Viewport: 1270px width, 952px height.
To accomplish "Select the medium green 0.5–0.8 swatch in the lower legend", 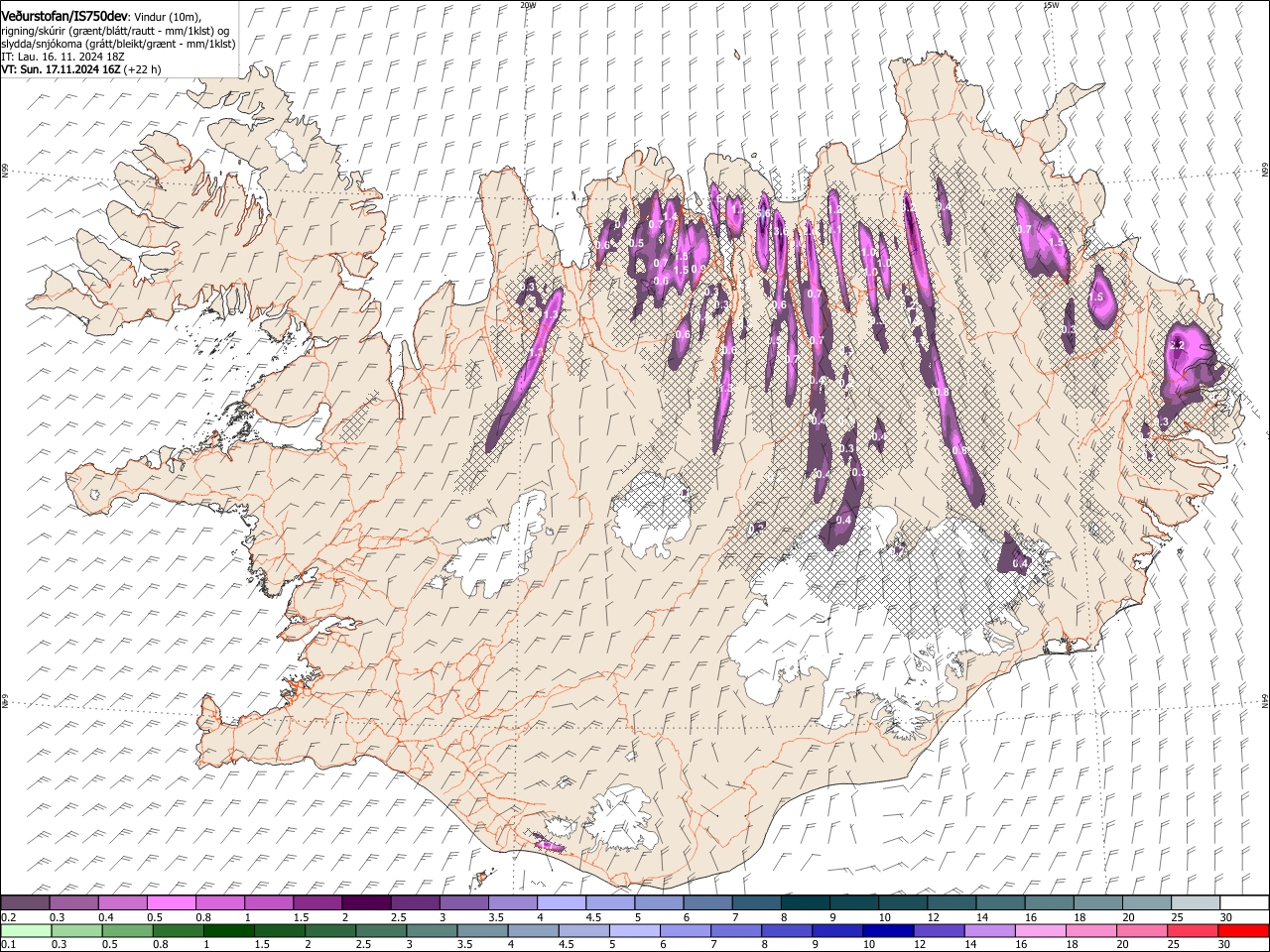I will pyautogui.click(x=127, y=930).
